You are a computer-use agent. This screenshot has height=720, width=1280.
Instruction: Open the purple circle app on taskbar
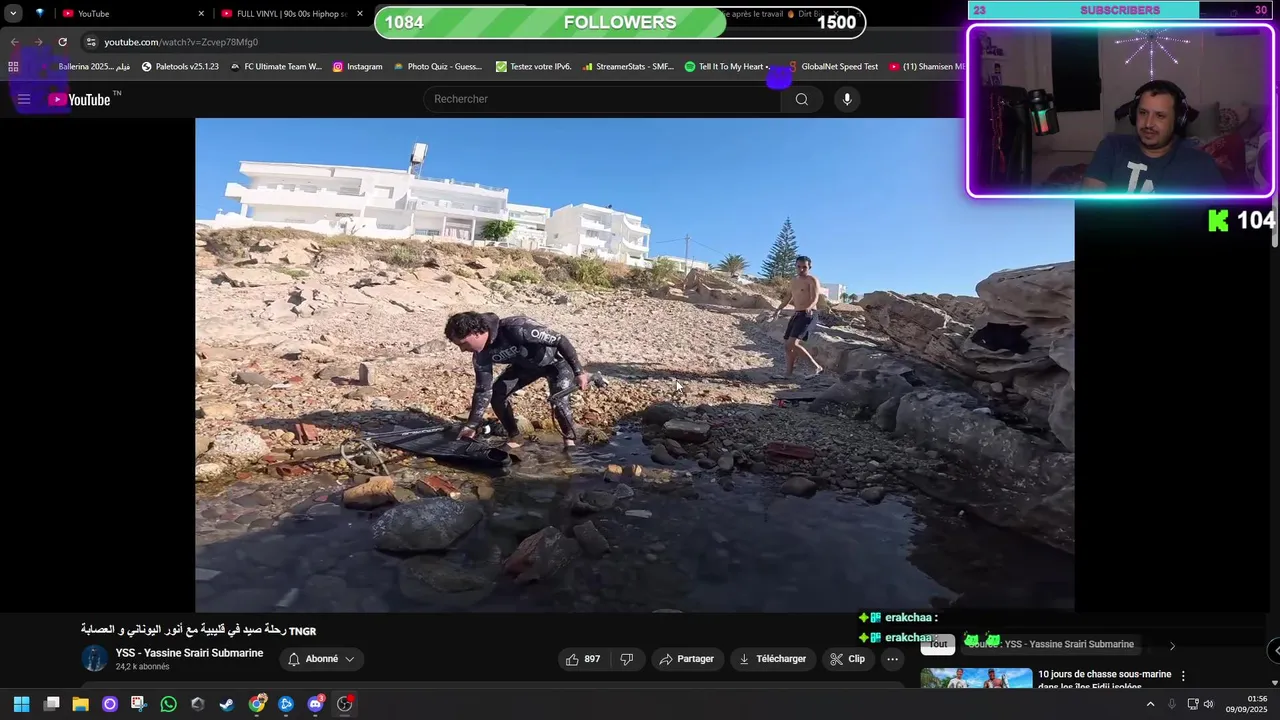110,704
